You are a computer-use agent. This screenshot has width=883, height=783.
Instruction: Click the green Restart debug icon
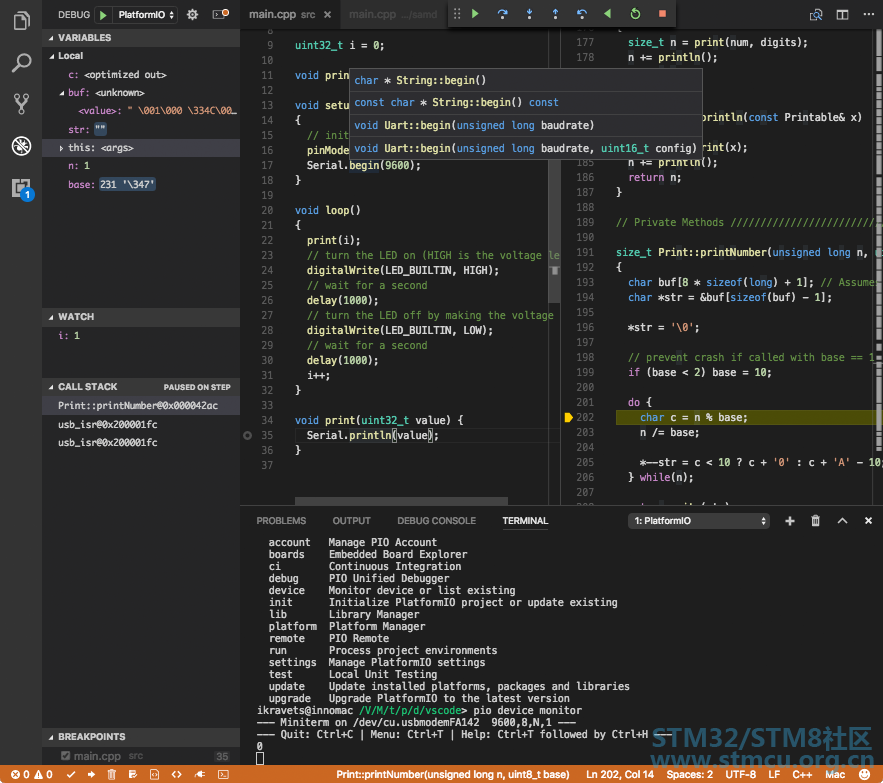pyautogui.click(x=635, y=14)
